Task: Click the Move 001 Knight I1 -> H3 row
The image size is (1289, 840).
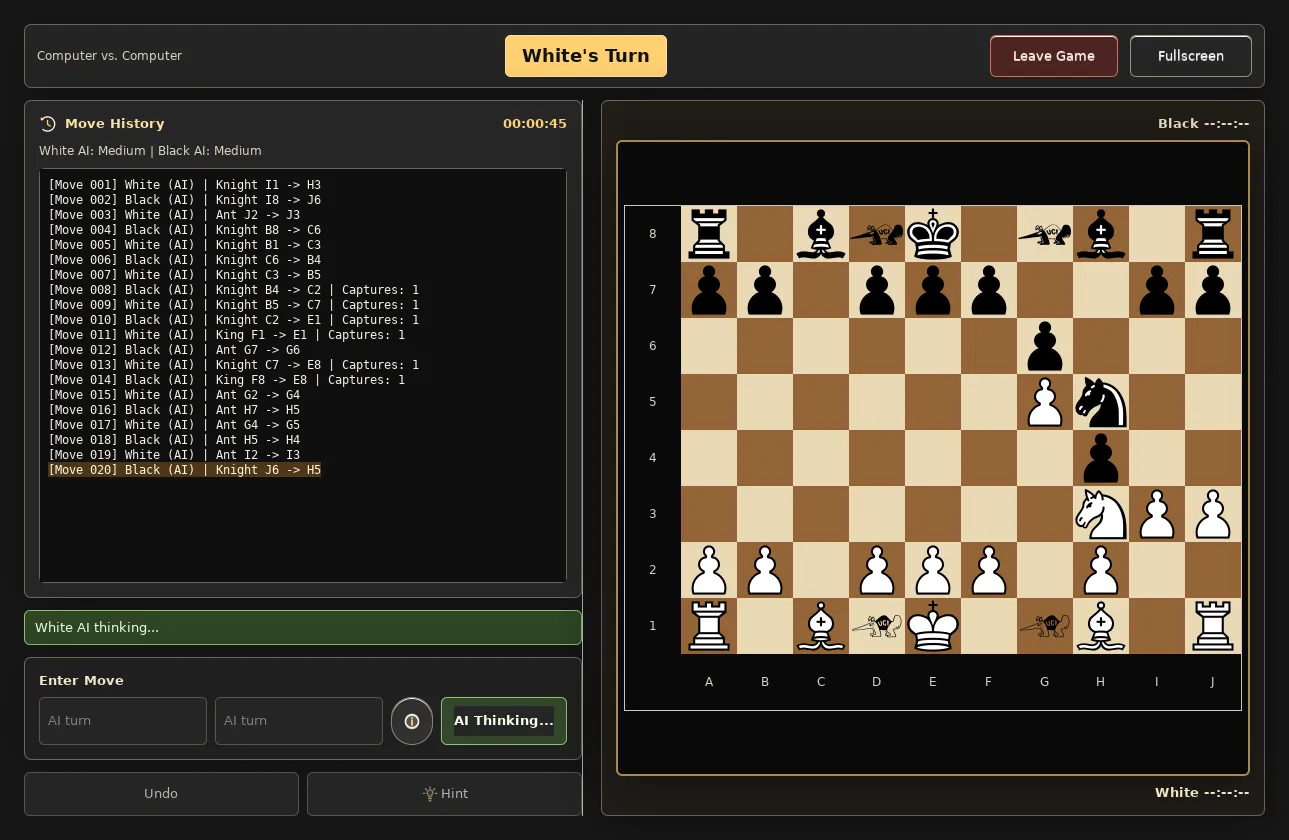Action: click(185, 185)
